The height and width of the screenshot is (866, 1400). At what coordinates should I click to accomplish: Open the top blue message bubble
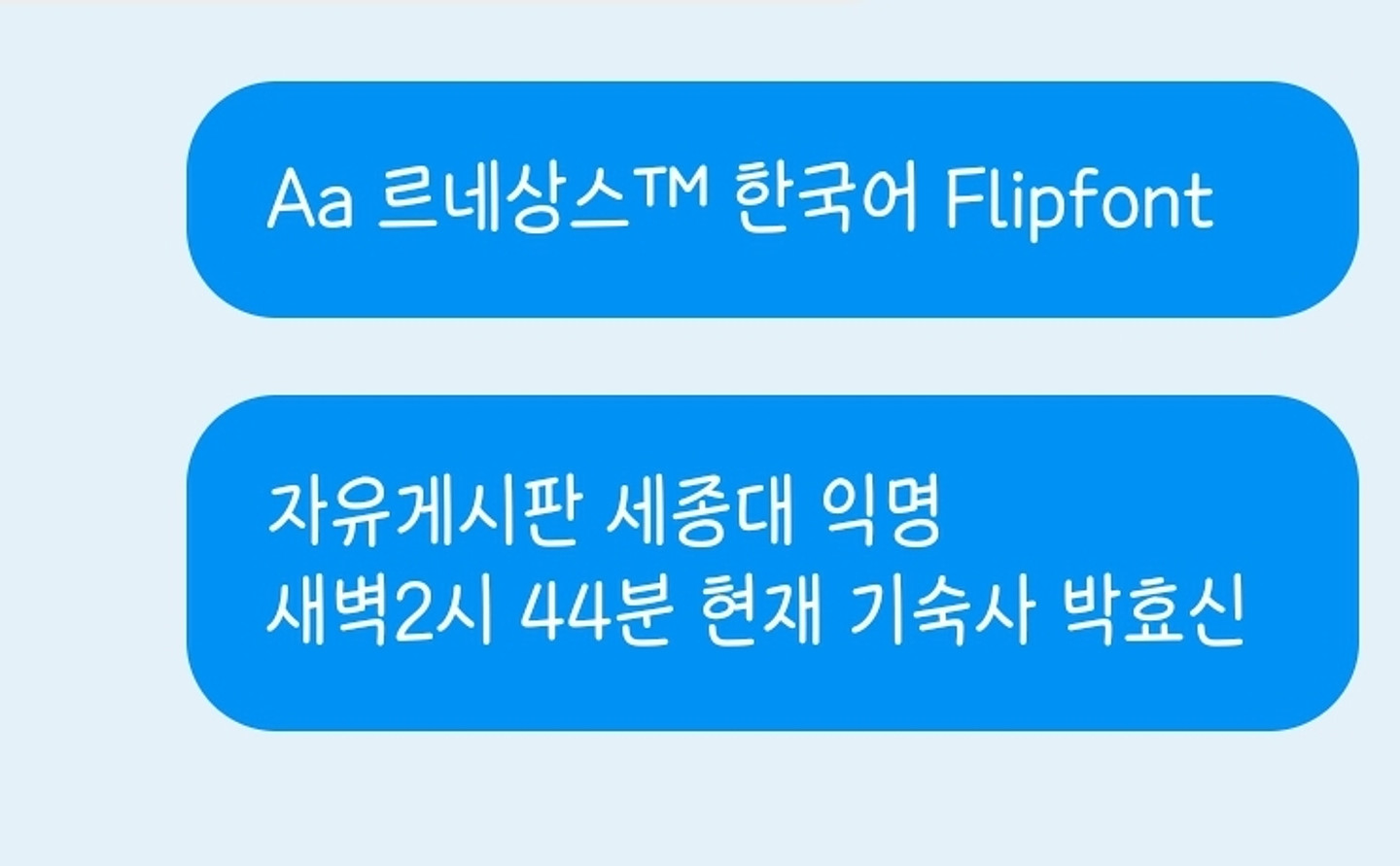pyautogui.click(x=773, y=199)
